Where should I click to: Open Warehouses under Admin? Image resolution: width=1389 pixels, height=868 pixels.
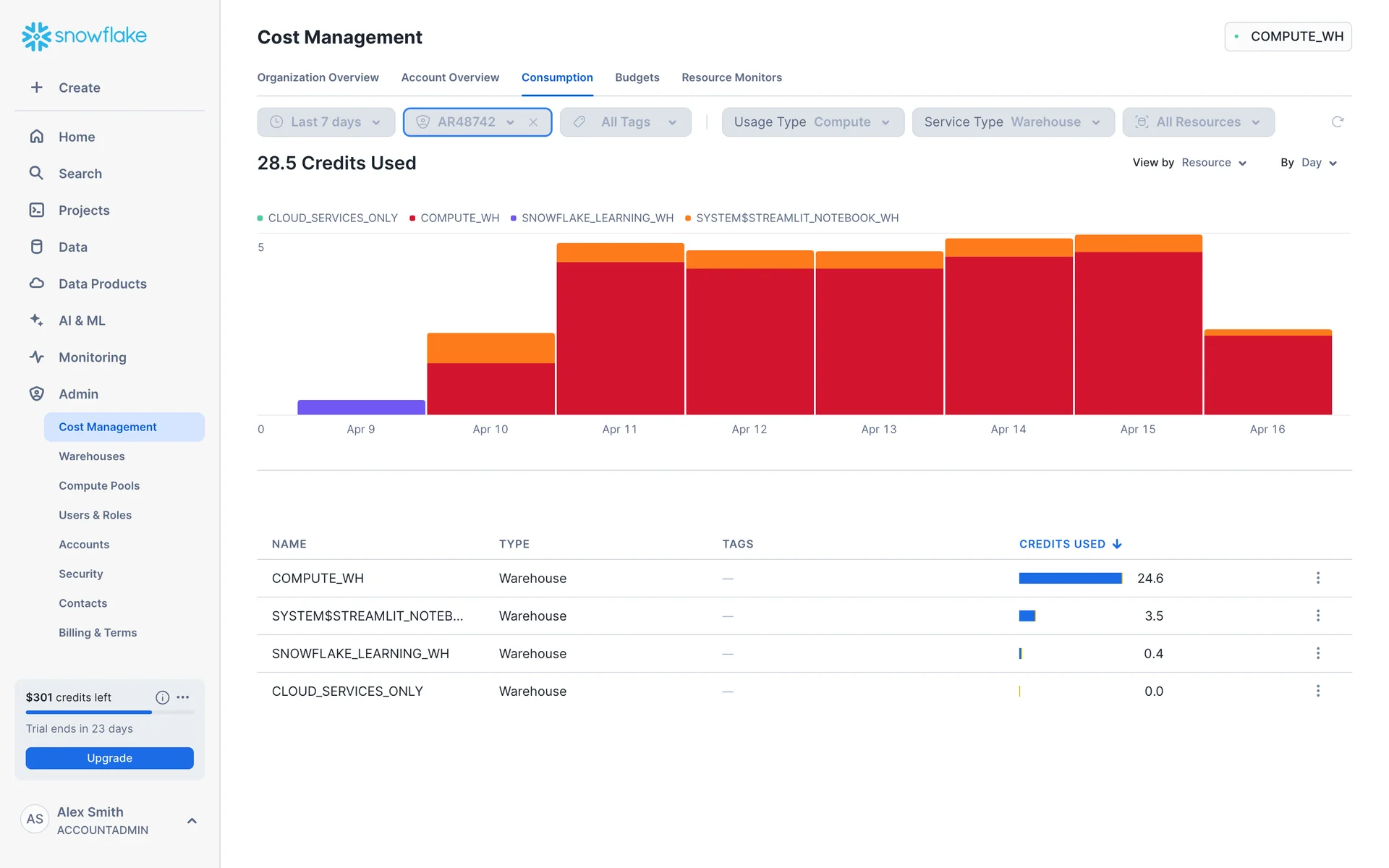[x=92, y=456]
